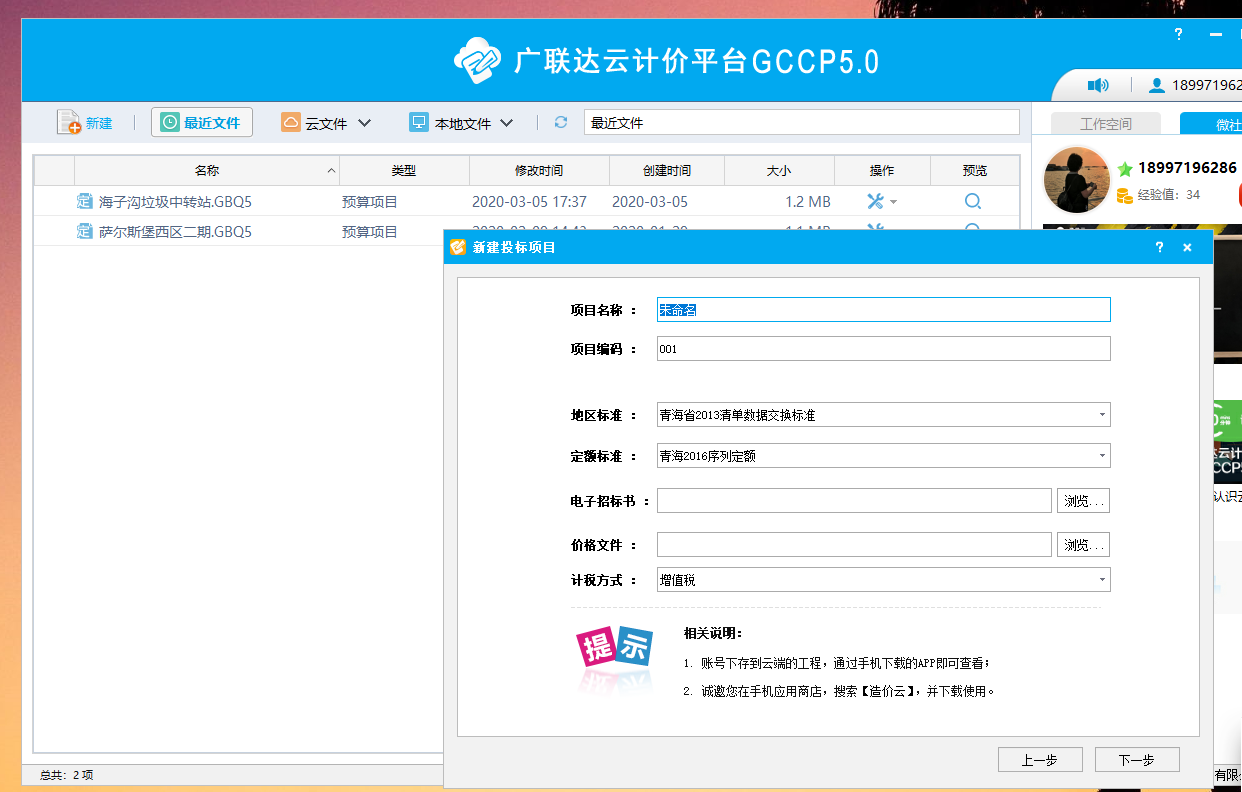Click the refresh icon beside 本地文件

(x=561, y=122)
